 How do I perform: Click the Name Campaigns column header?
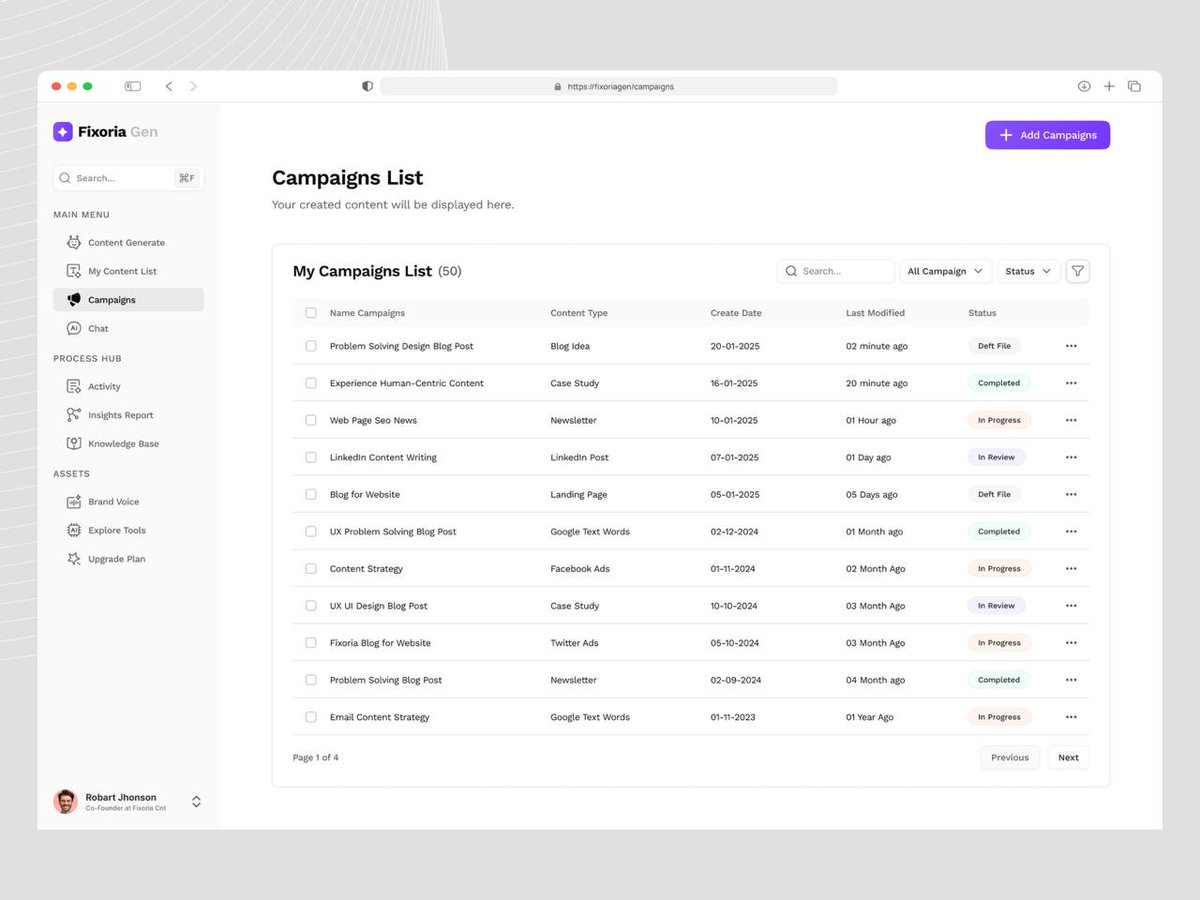coord(367,313)
